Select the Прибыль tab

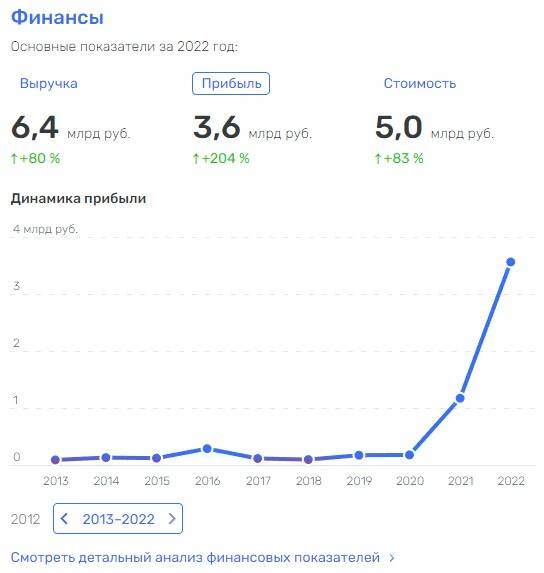tap(231, 83)
